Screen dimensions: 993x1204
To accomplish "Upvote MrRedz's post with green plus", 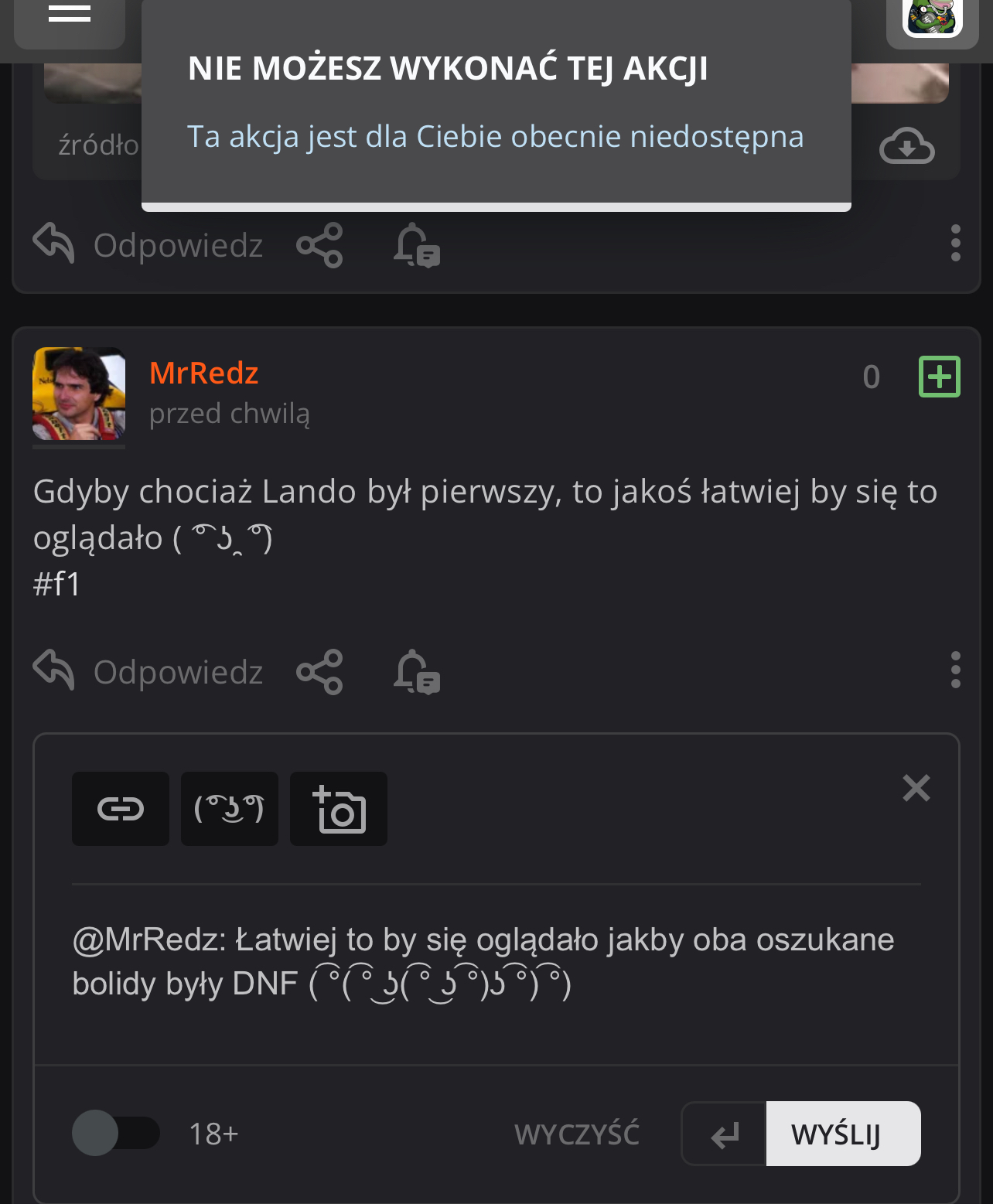I will pos(939,377).
